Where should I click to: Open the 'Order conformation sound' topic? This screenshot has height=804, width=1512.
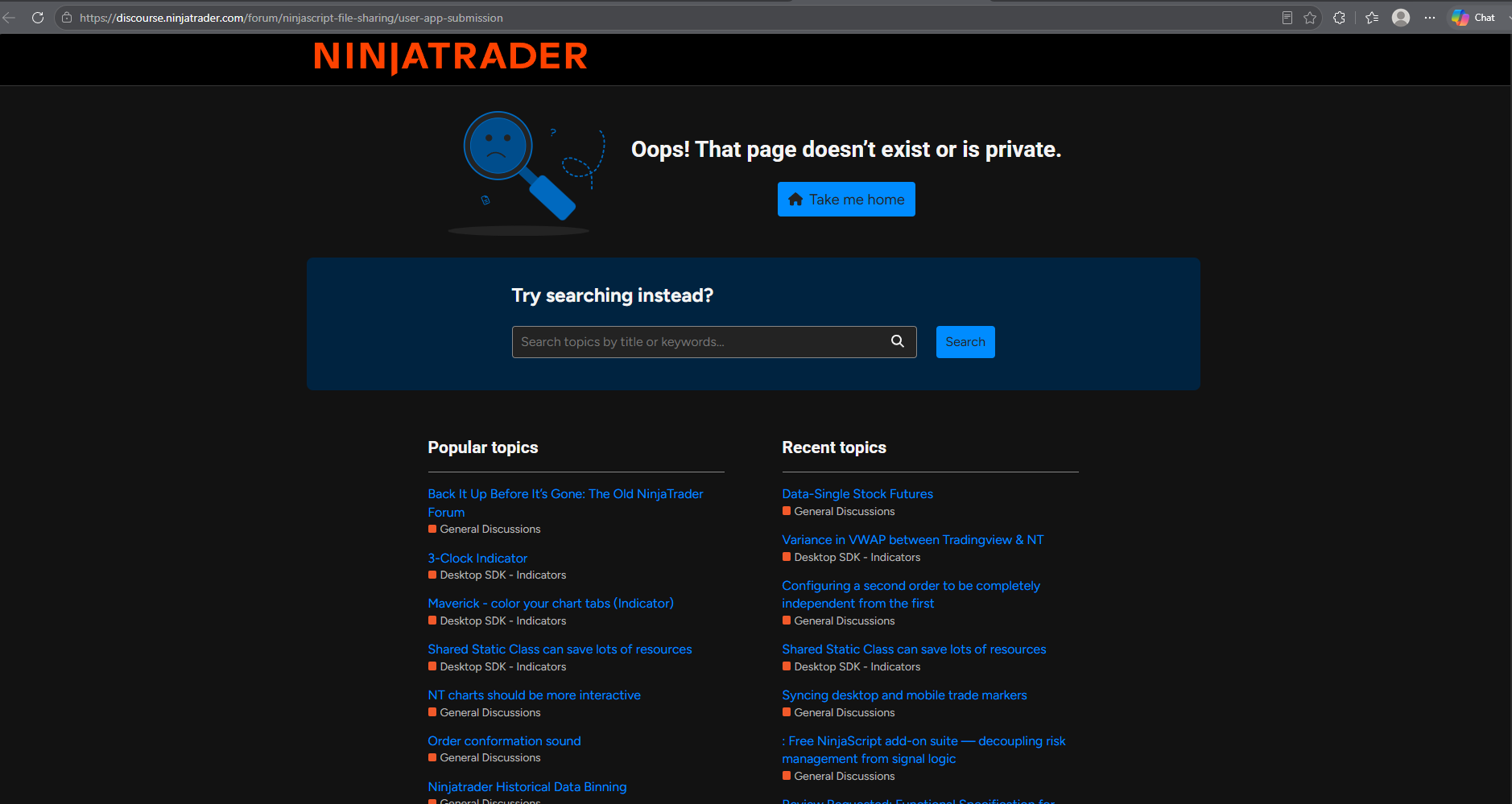click(504, 741)
